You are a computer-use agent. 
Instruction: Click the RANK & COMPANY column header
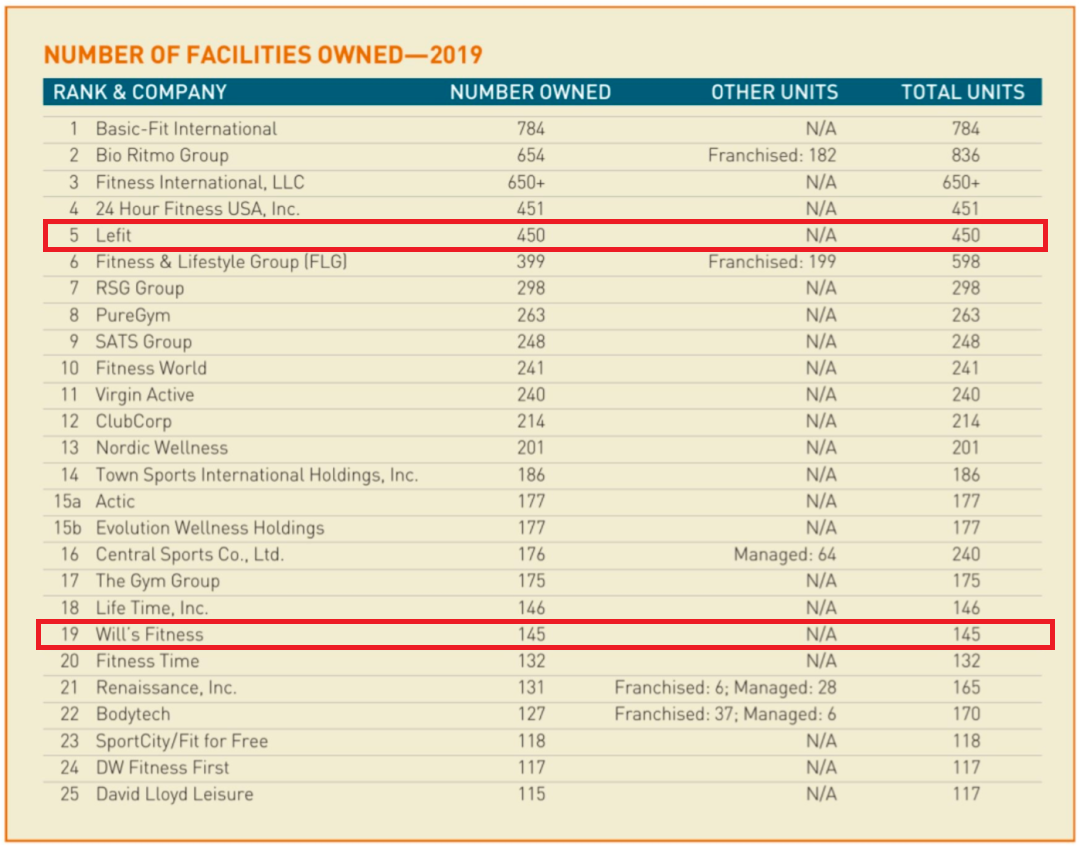140,92
